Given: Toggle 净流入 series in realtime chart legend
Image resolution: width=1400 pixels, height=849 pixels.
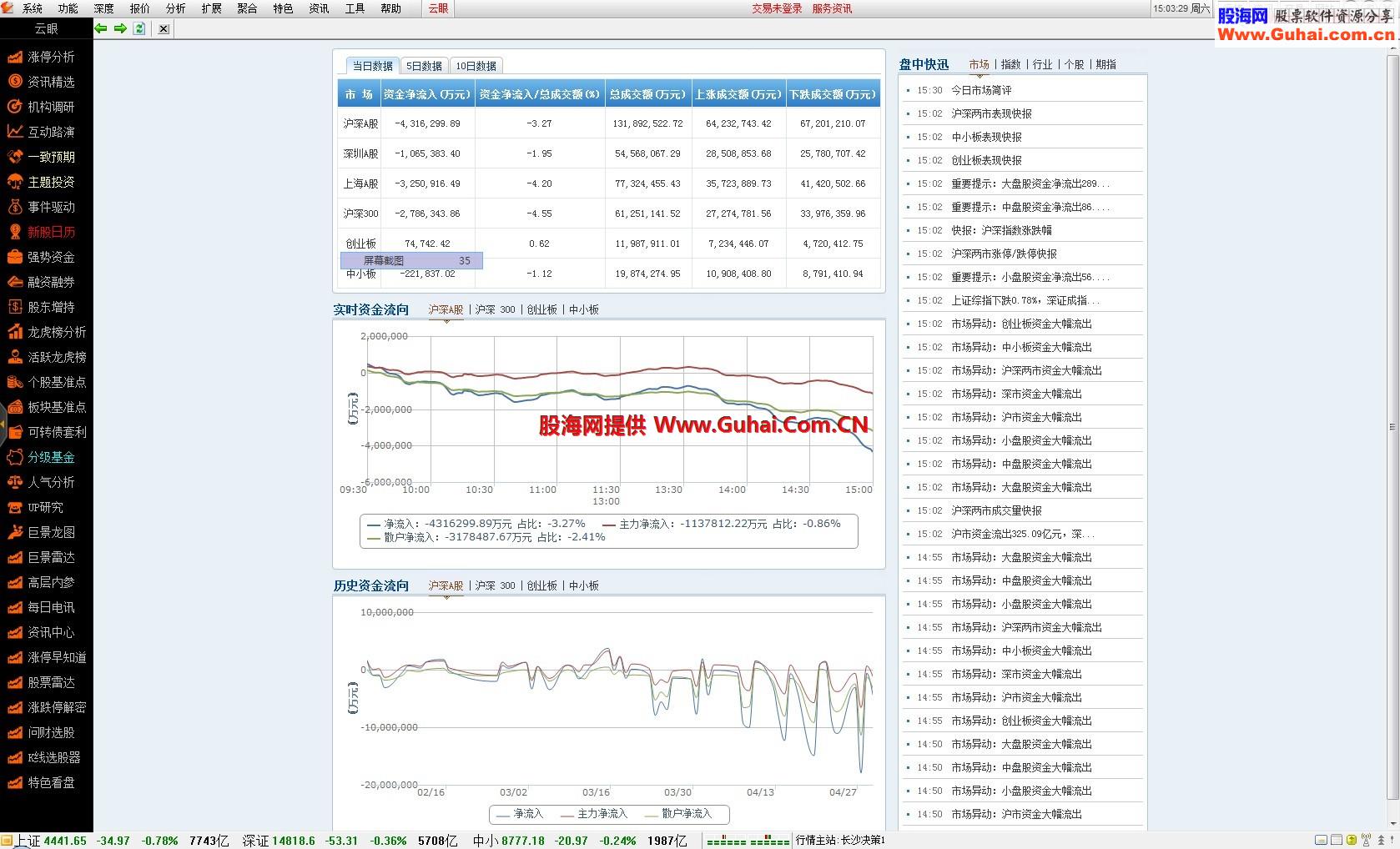Looking at the screenshot, I should (476, 524).
